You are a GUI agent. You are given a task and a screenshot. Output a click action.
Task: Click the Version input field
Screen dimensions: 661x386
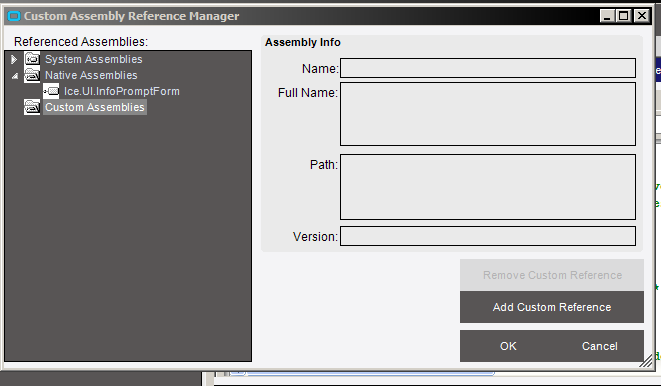pos(488,236)
